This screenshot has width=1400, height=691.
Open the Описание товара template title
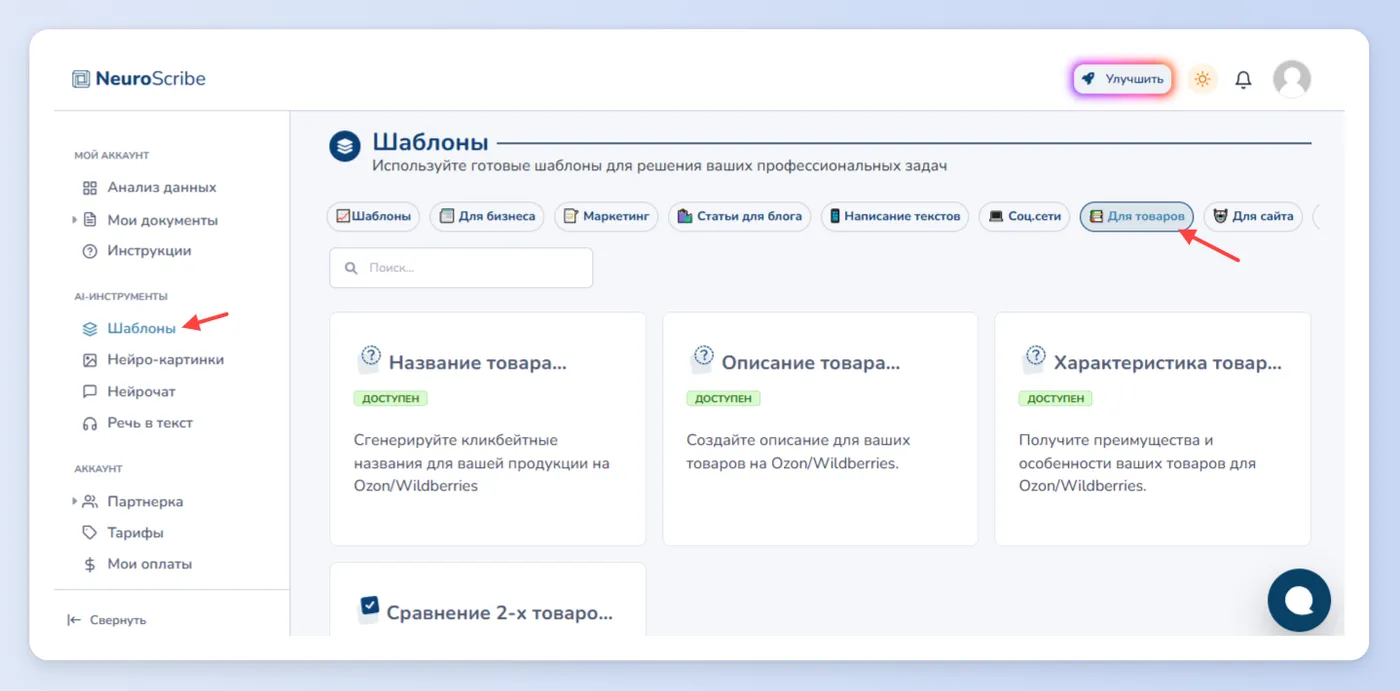pos(811,363)
